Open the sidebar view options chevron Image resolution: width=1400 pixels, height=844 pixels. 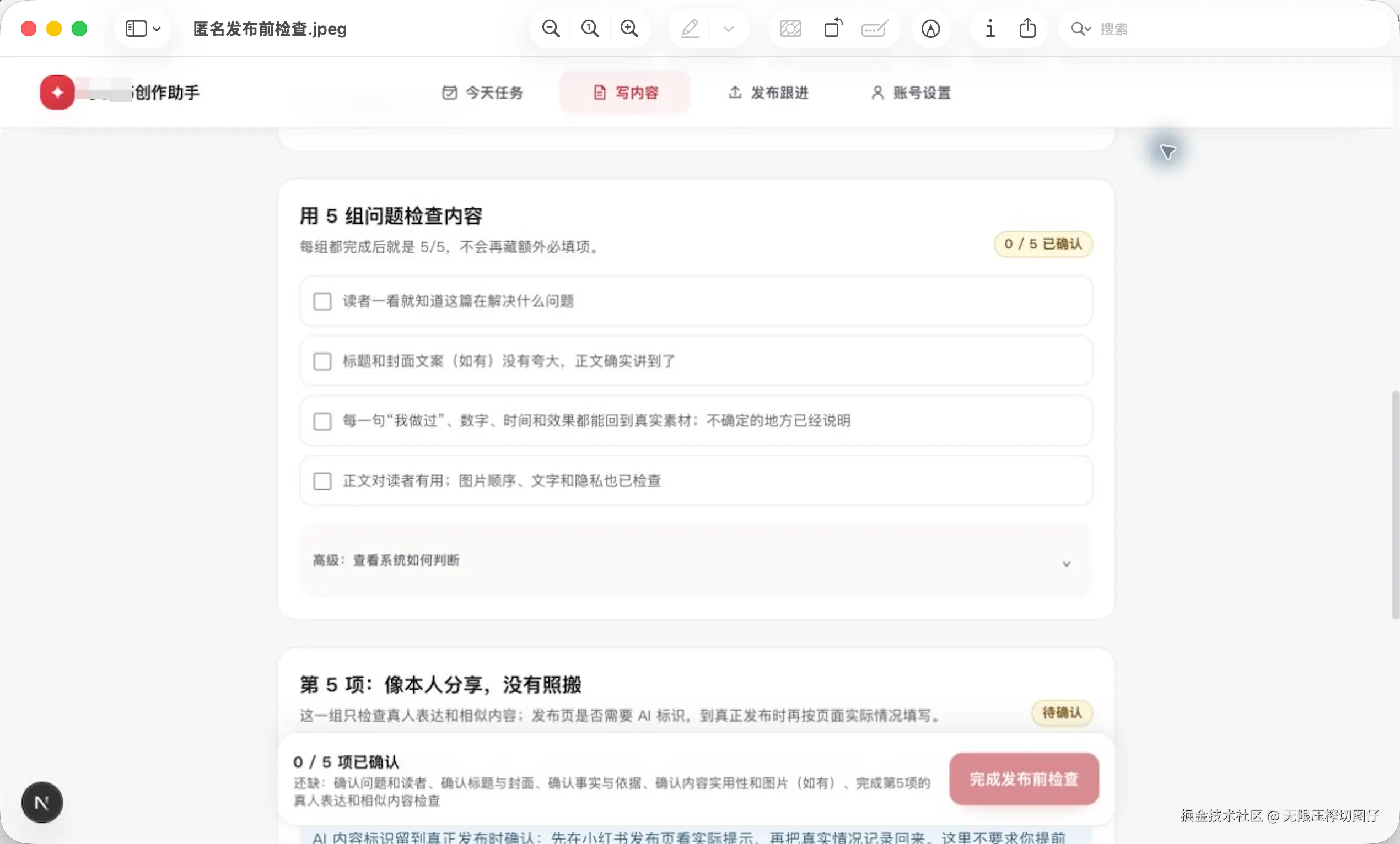coord(157,29)
